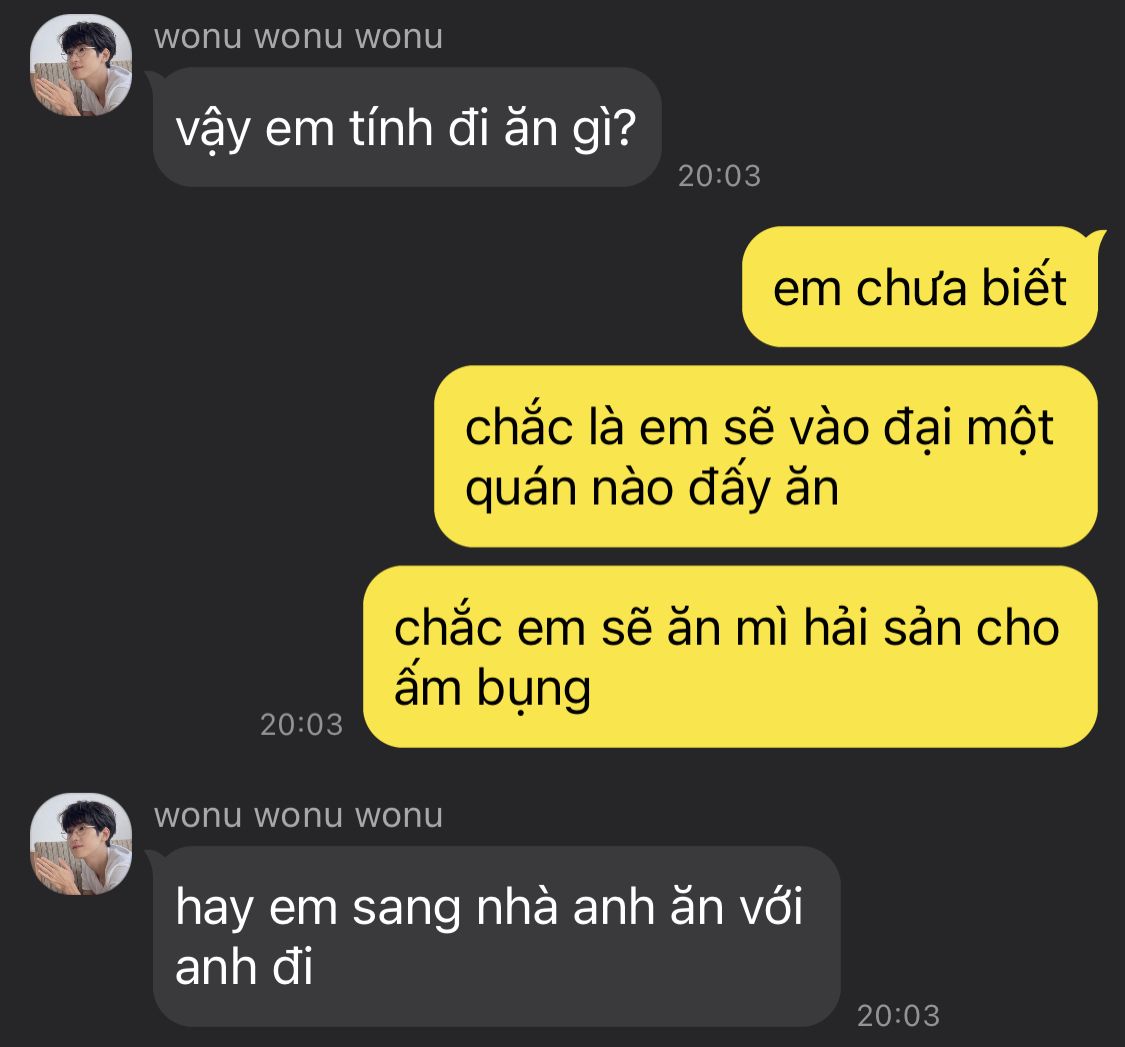1125x1047 pixels.
Task: Click the pointed tail of the "em chưa biết" bubble
Action: tap(1096, 239)
